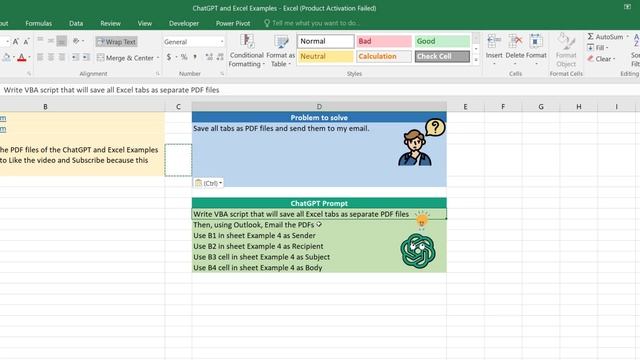Image resolution: width=640 pixels, height=360 pixels.
Task: Toggle Align Left for cell text
Action: pyautogui.click(x=40, y=58)
